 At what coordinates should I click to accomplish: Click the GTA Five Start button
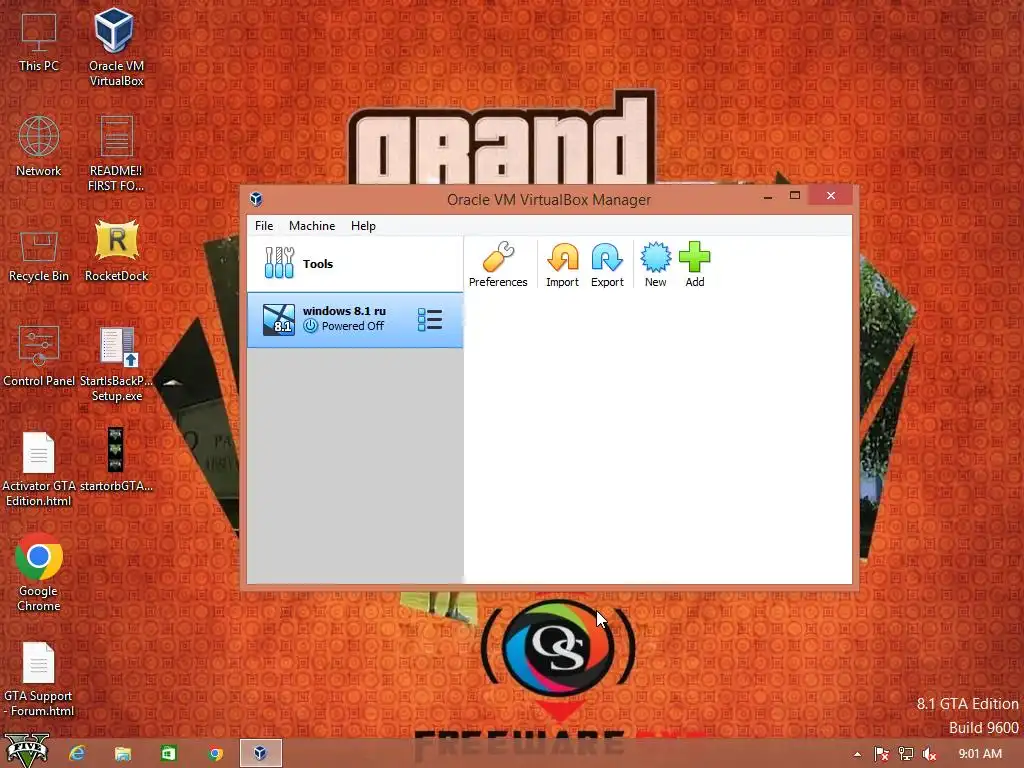point(27,751)
